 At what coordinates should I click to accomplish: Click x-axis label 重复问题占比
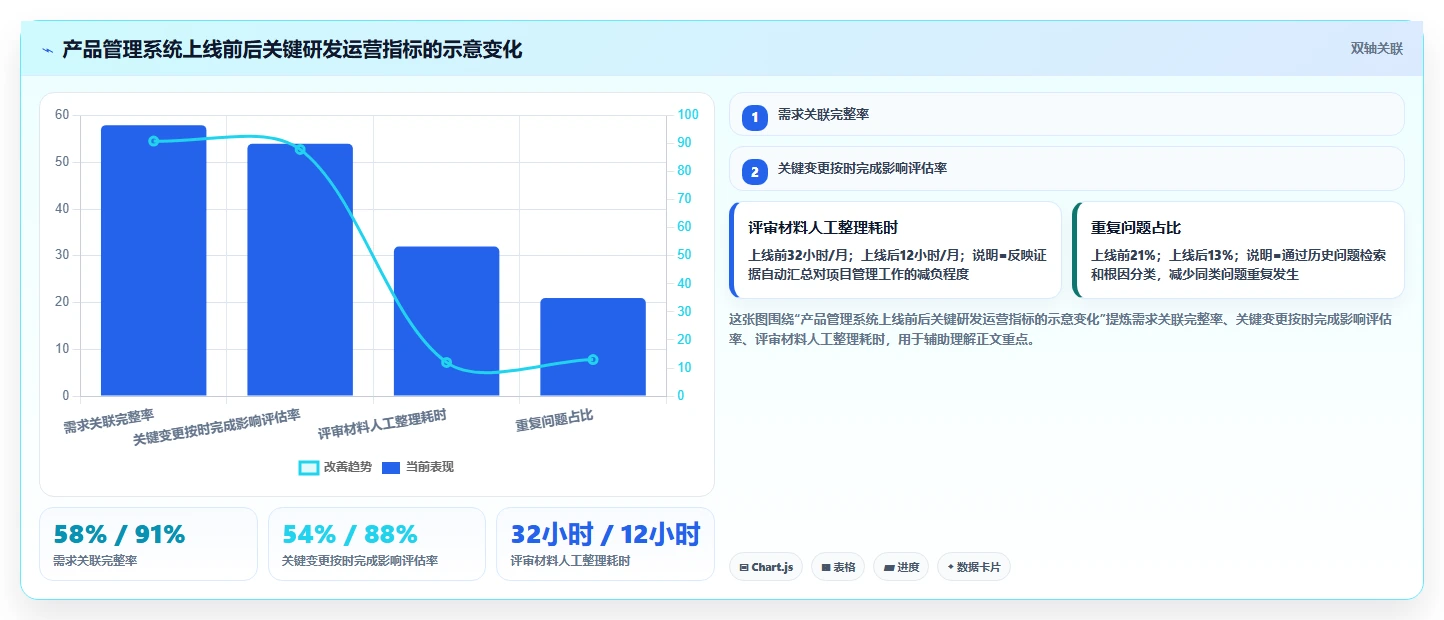click(555, 421)
